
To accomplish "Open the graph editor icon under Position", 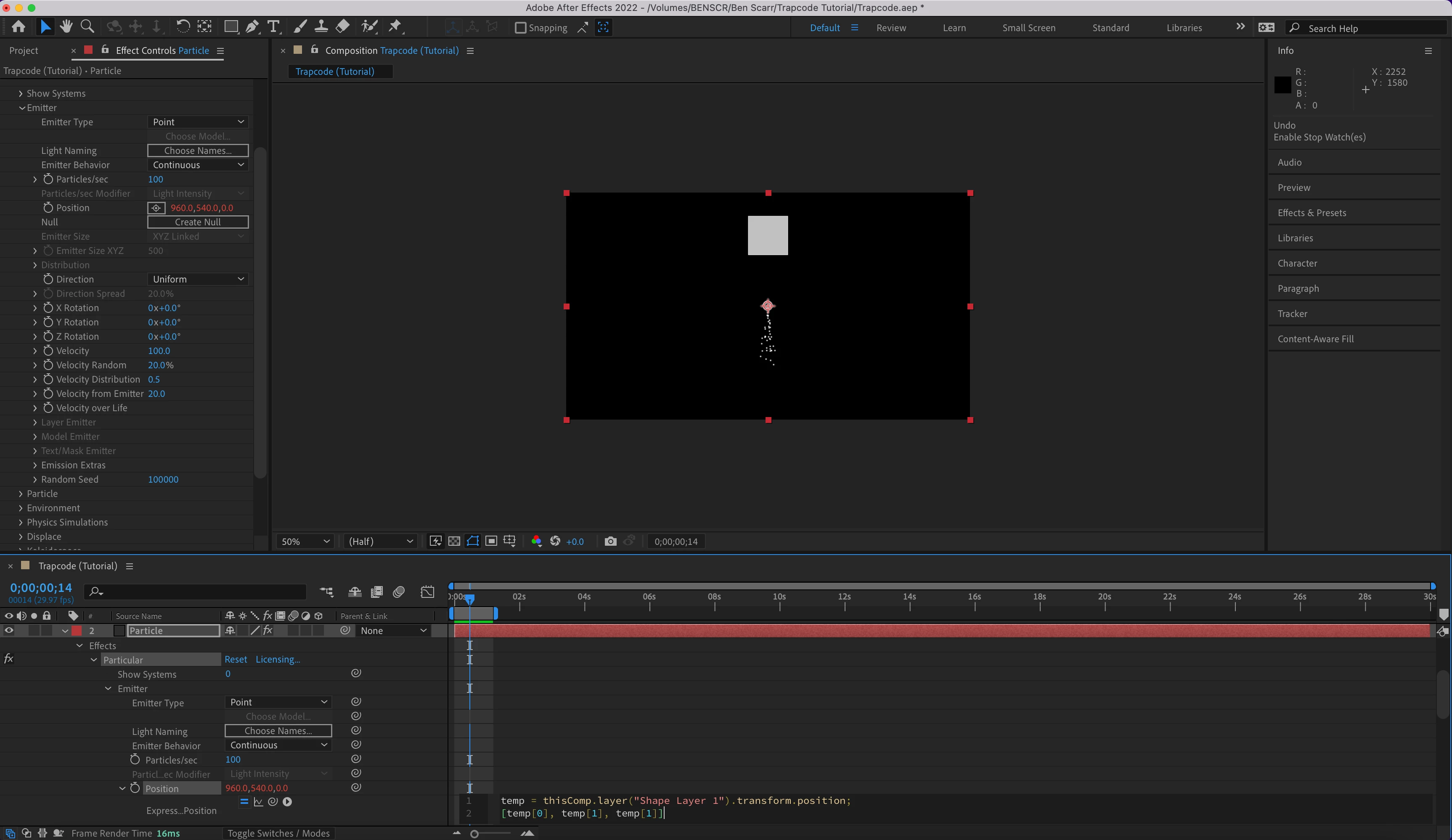I will [258, 801].
